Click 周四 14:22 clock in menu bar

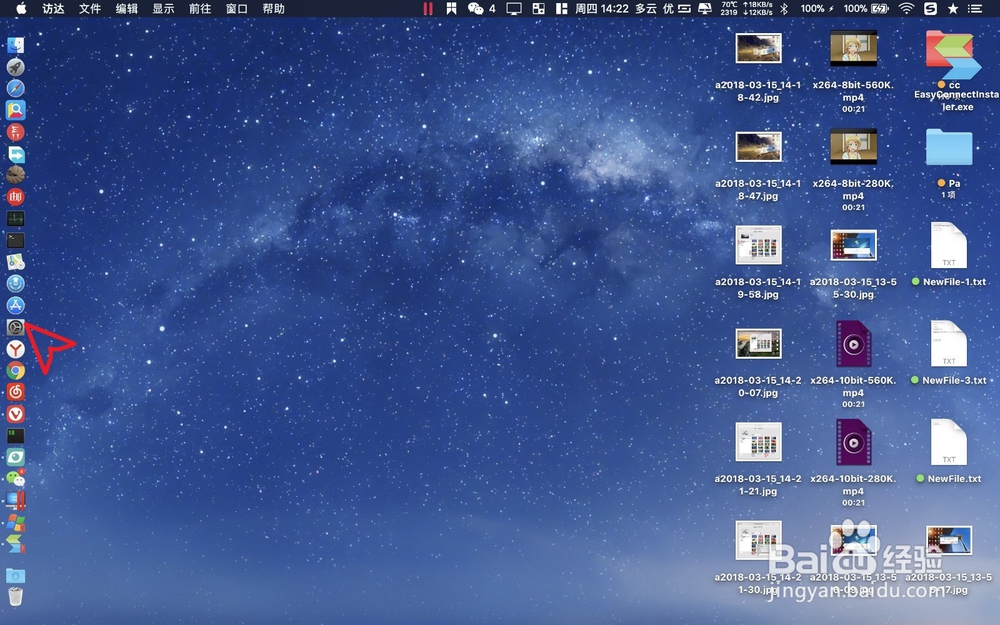601,8
